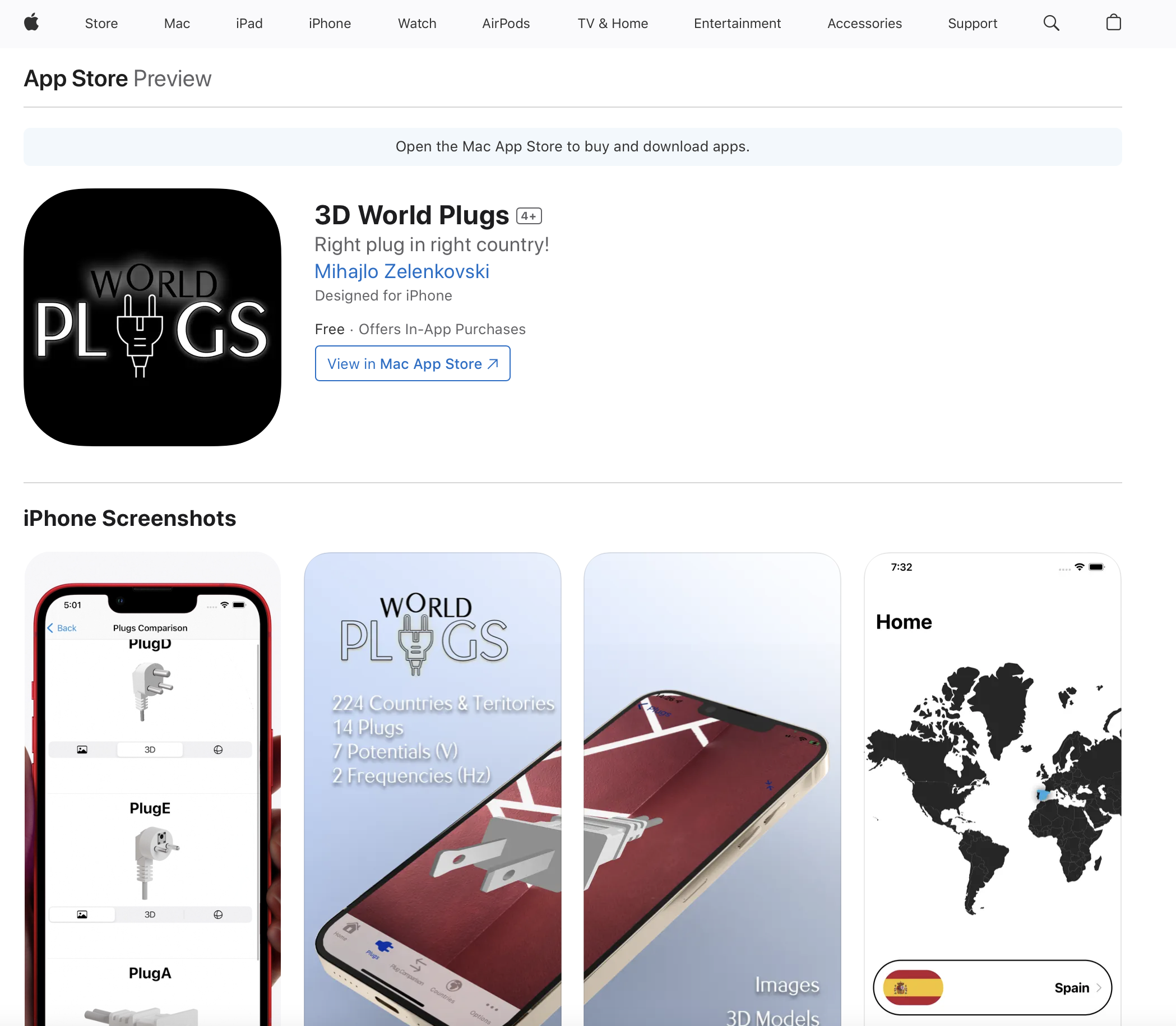Open the Images 3D Models screenshot
The height and width of the screenshot is (1026, 1176).
pos(712,789)
